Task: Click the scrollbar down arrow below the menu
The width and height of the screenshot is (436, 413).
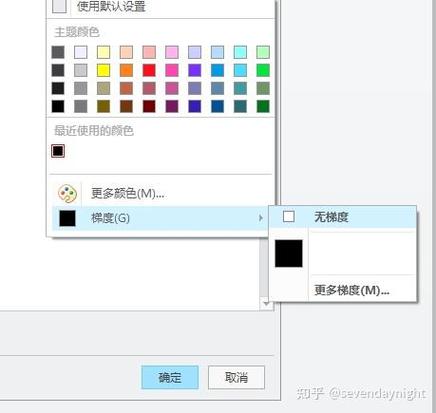Action: pyautogui.click(x=266, y=304)
